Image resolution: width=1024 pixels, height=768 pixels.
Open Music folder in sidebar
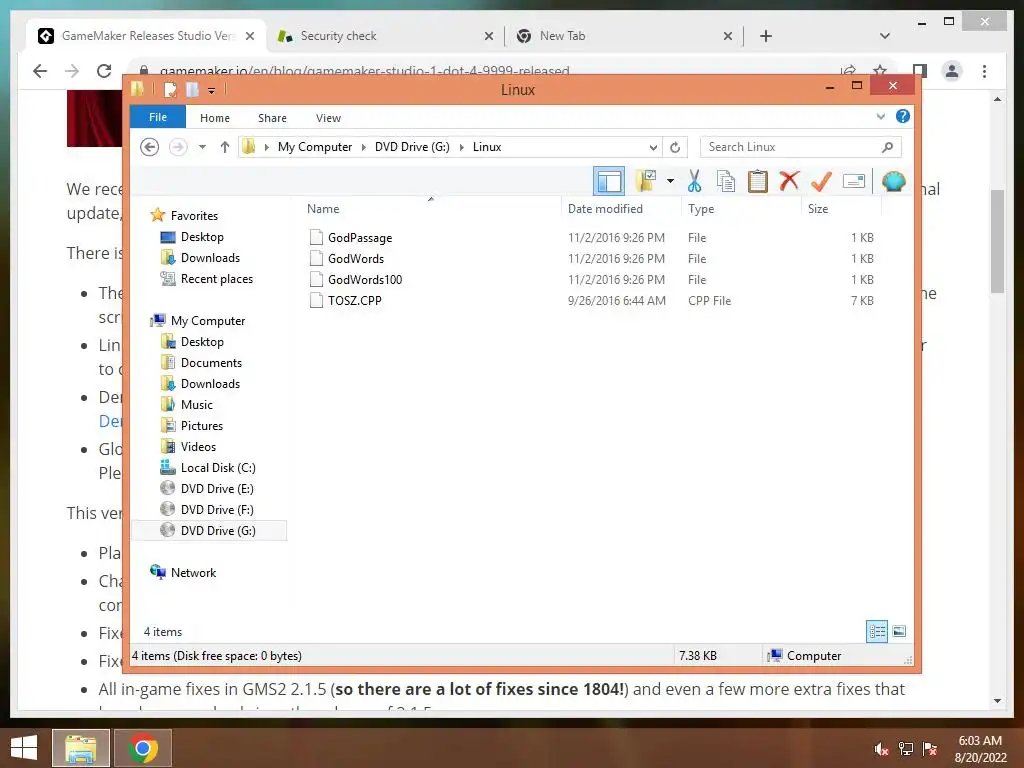tap(197, 405)
